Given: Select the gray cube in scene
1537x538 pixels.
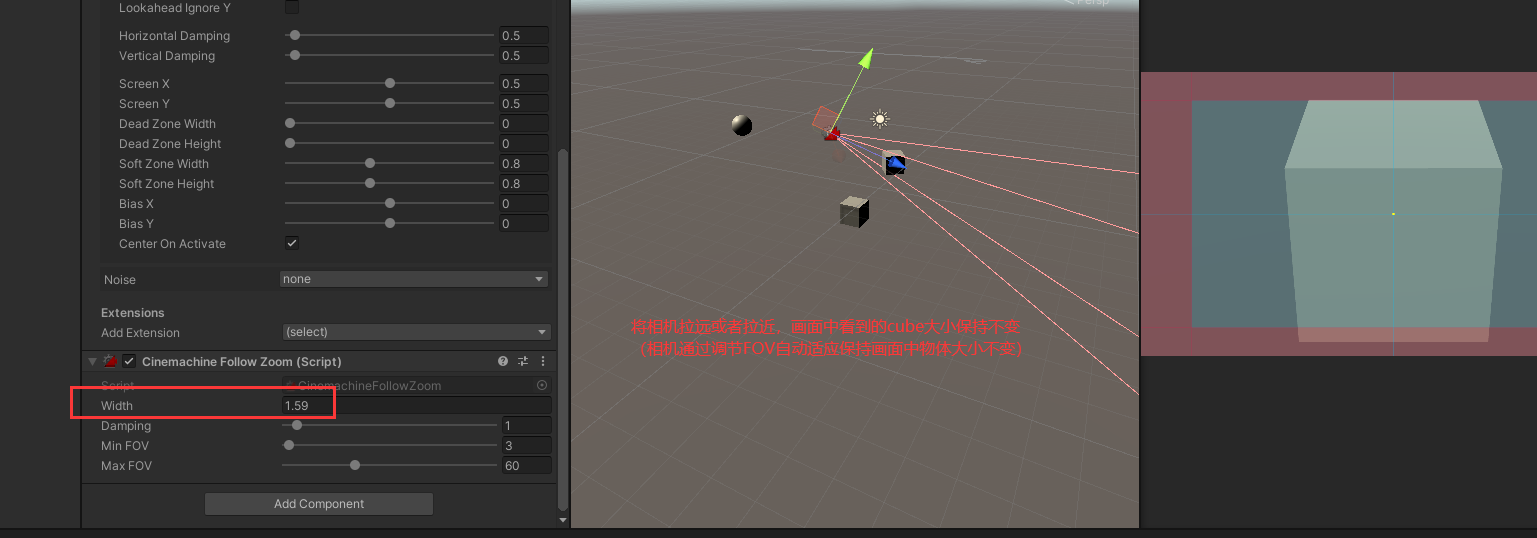Looking at the screenshot, I should pos(854,212).
